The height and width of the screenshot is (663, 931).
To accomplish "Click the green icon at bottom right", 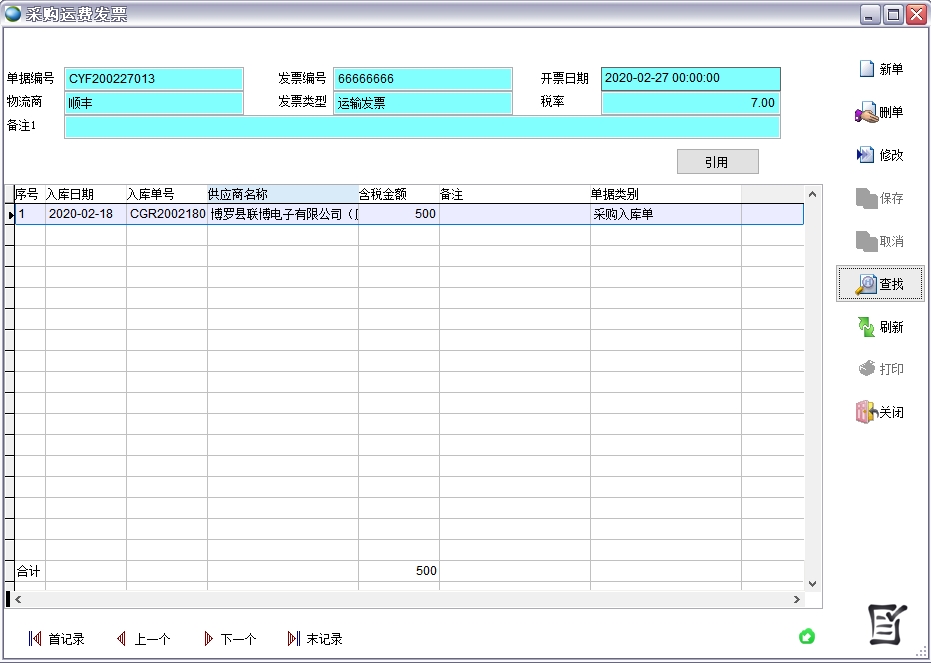I will pyautogui.click(x=807, y=636).
